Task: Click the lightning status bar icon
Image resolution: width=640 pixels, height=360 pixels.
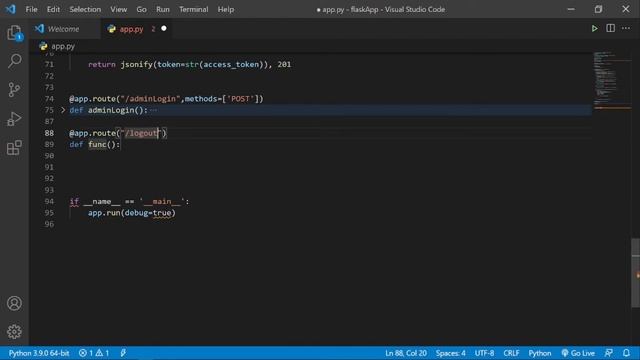Action: pos(123,353)
